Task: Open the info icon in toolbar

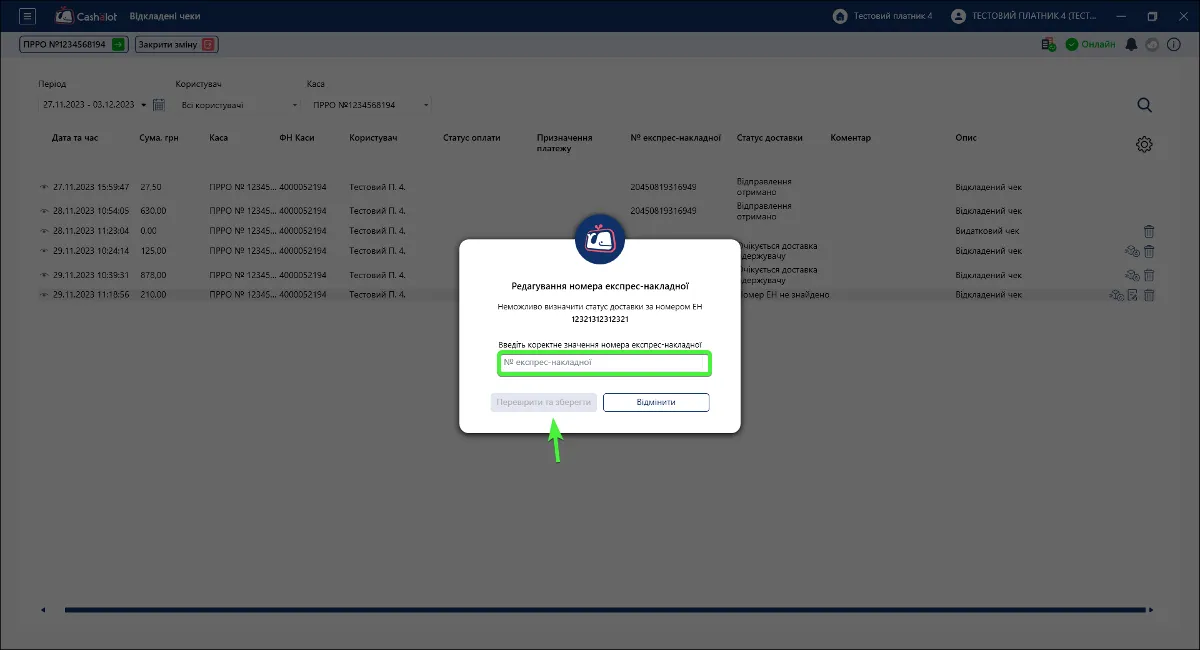Action: [x=1172, y=44]
